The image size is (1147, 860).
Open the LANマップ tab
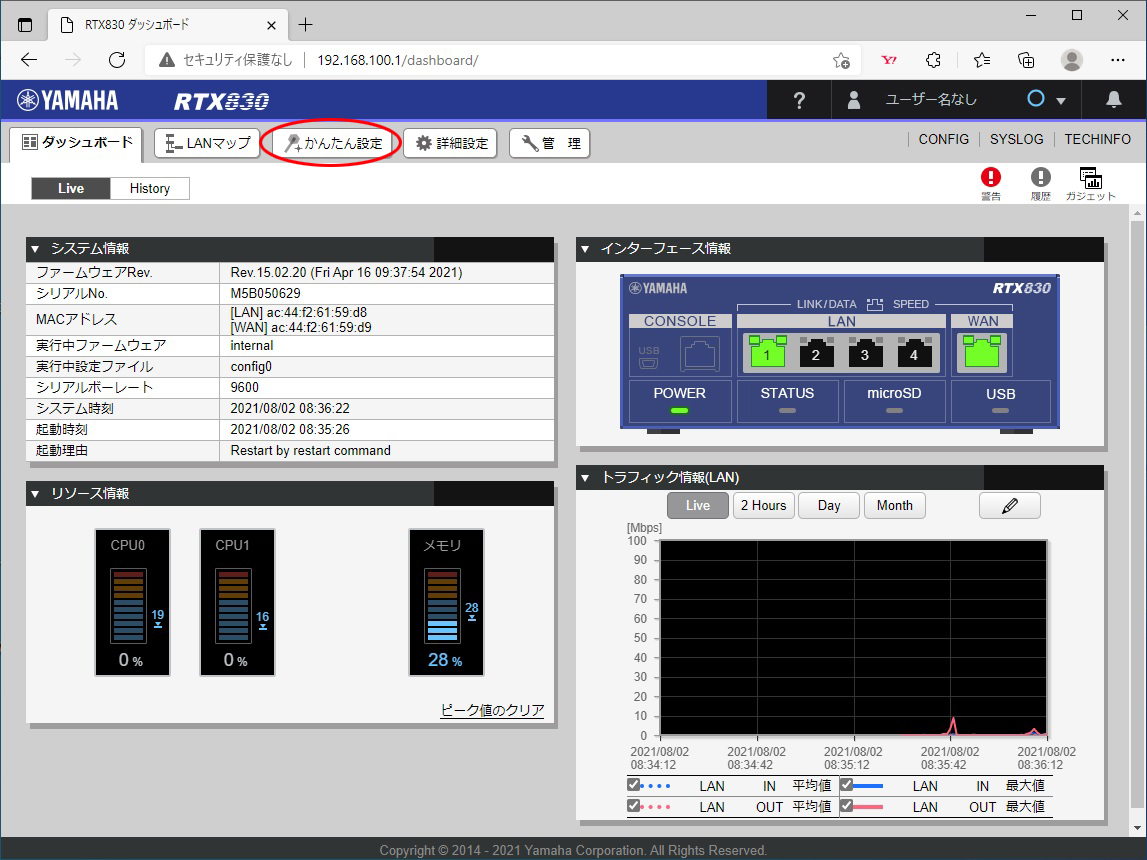click(207, 143)
